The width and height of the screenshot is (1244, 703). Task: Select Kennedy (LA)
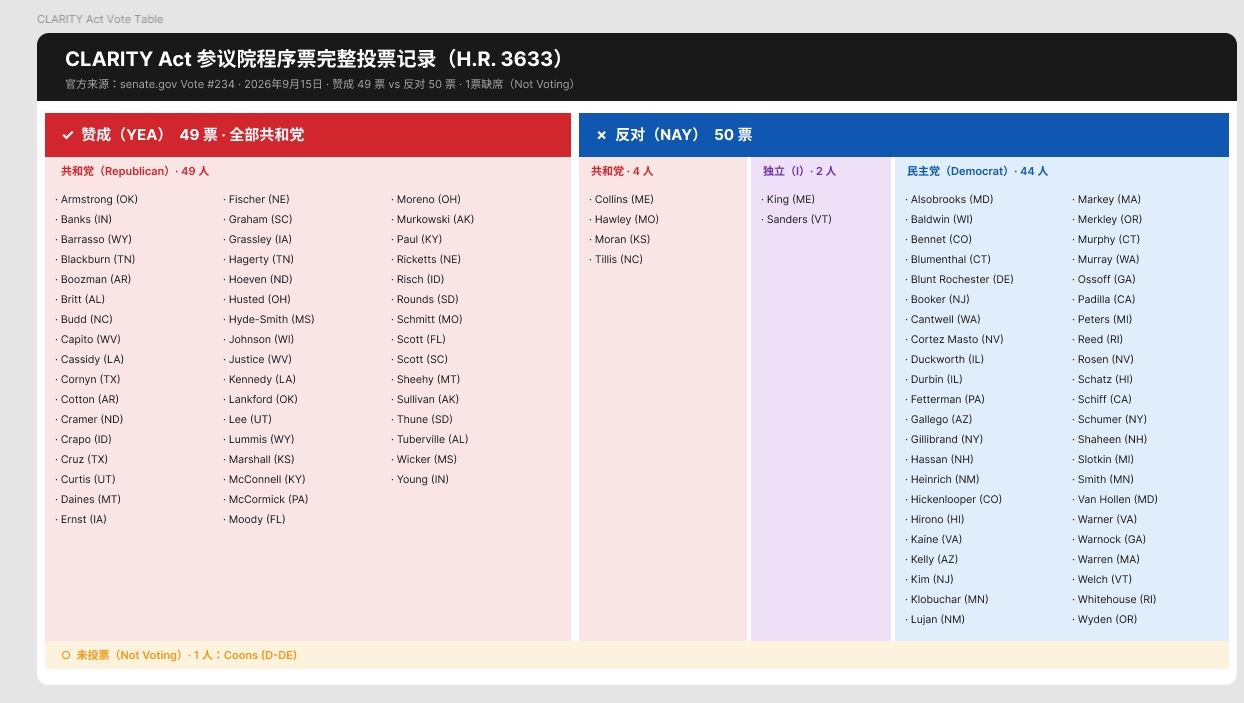point(262,379)
